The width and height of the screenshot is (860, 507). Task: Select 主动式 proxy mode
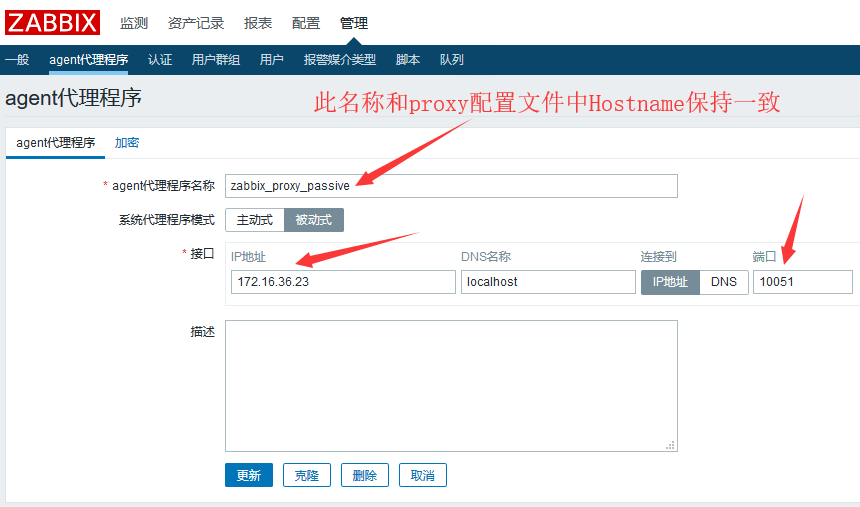254,220
